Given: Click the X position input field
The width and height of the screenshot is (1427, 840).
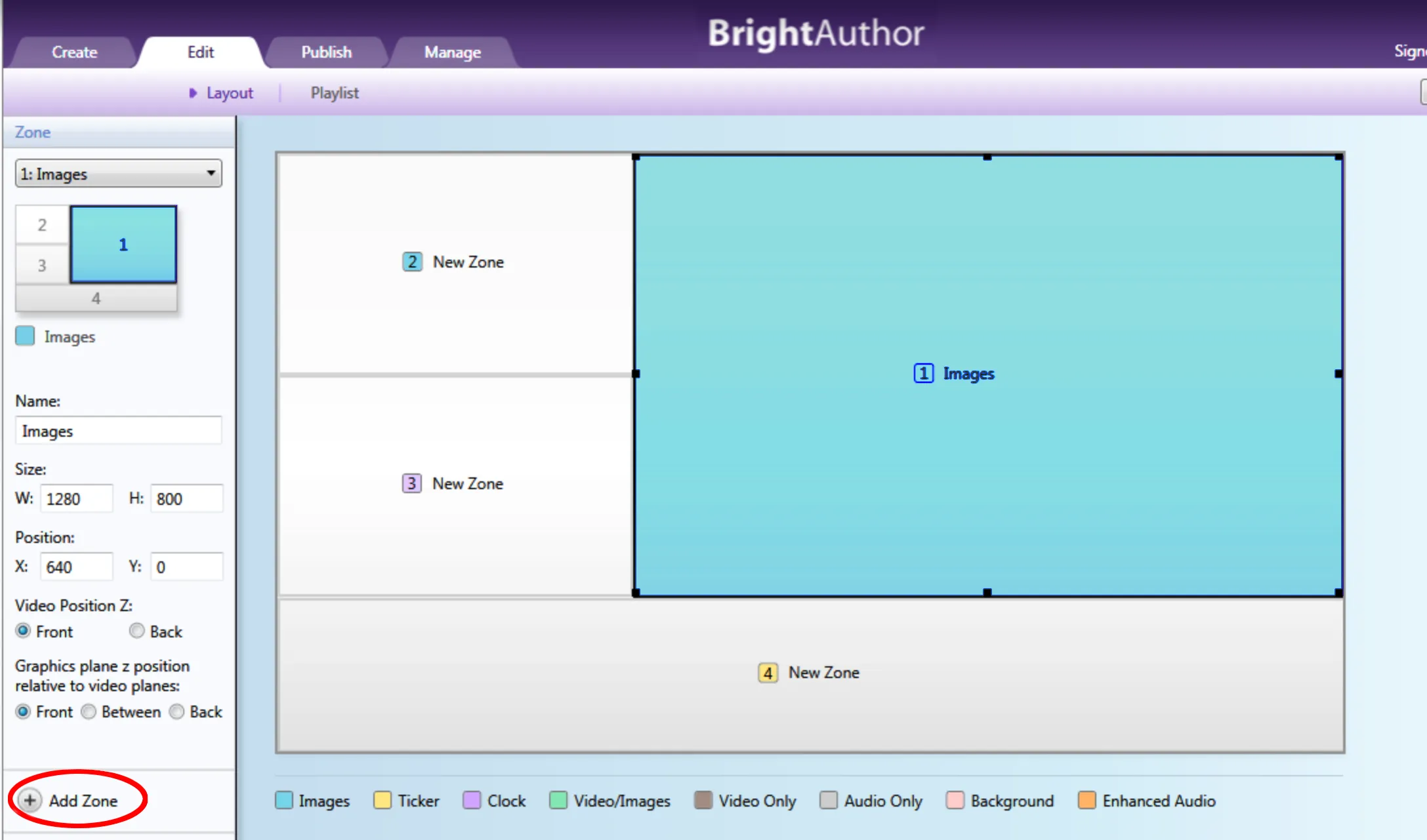Looking at the screenshot, I should [77, 567].
